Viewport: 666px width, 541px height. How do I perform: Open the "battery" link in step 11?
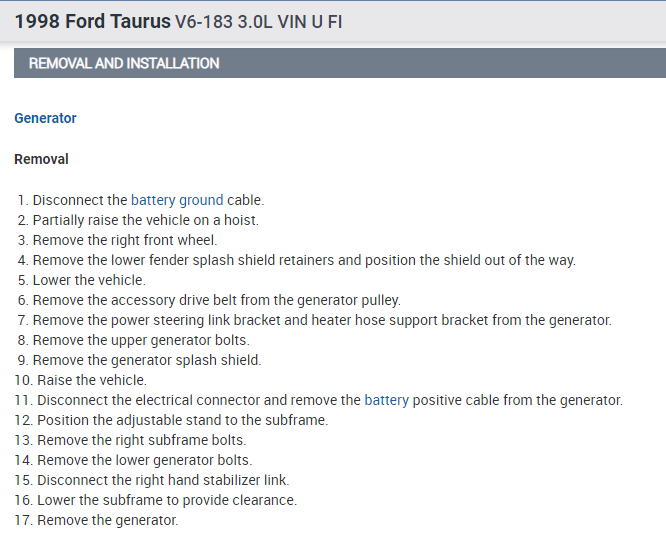[x=386, y=400]
